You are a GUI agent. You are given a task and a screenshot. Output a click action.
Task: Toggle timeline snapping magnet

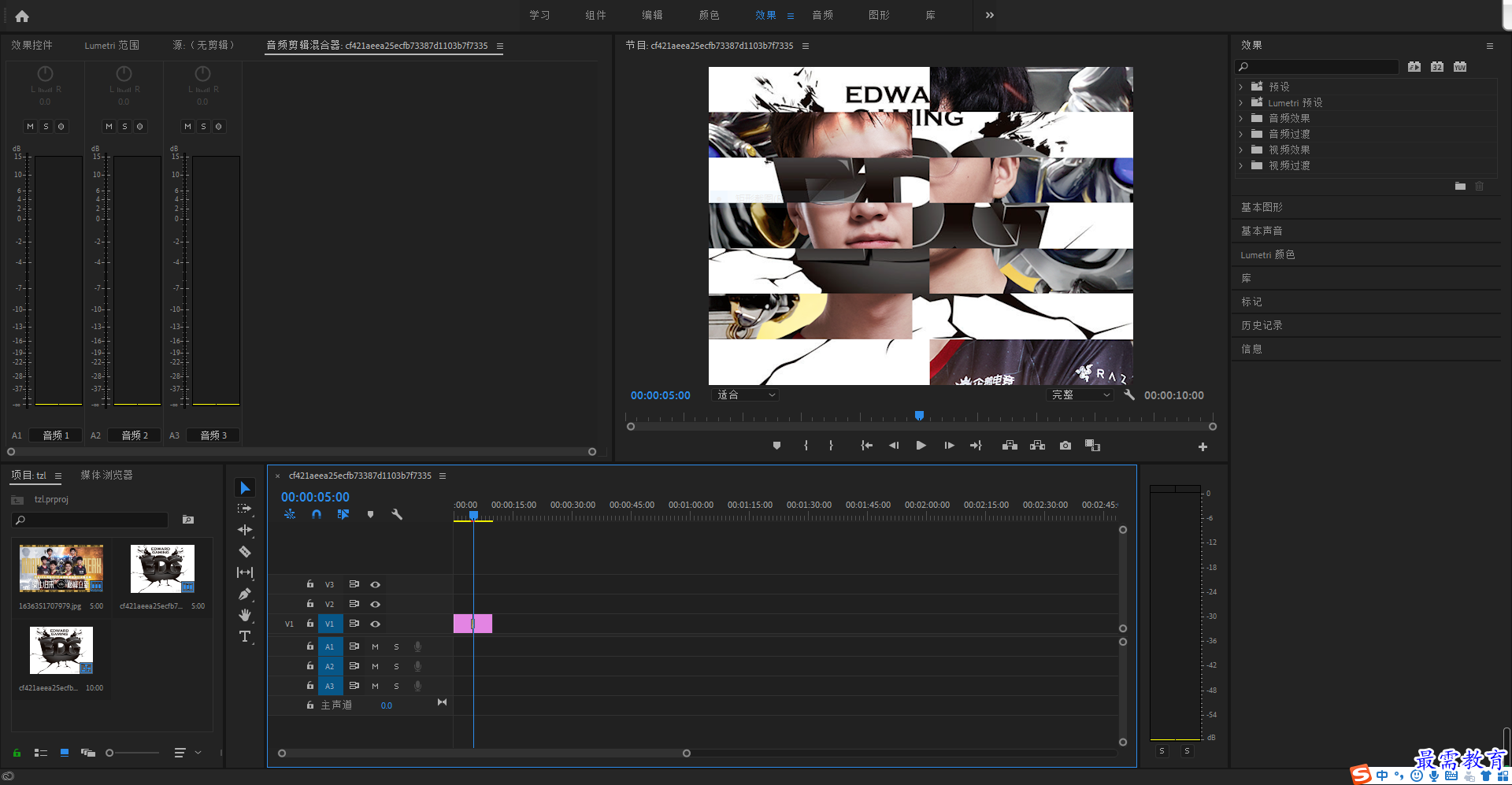316,514
